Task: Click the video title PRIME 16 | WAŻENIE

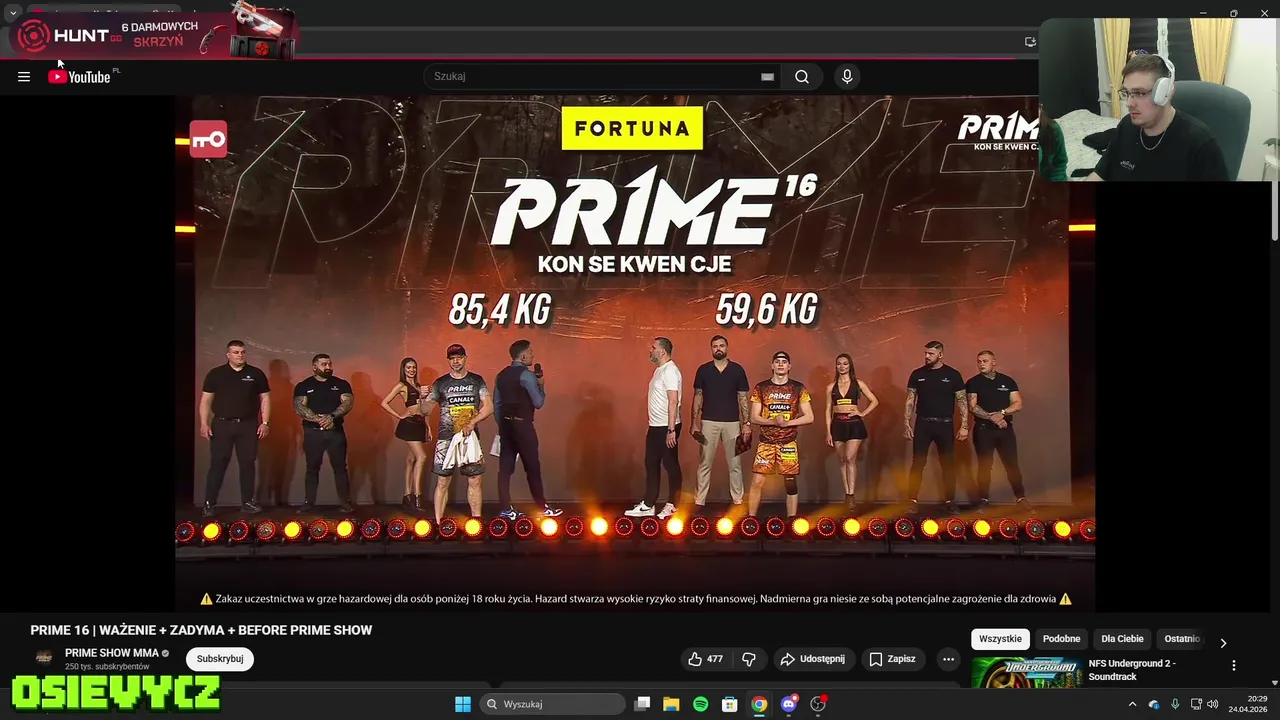Action: pyautogui.click(x=201, y=630)
